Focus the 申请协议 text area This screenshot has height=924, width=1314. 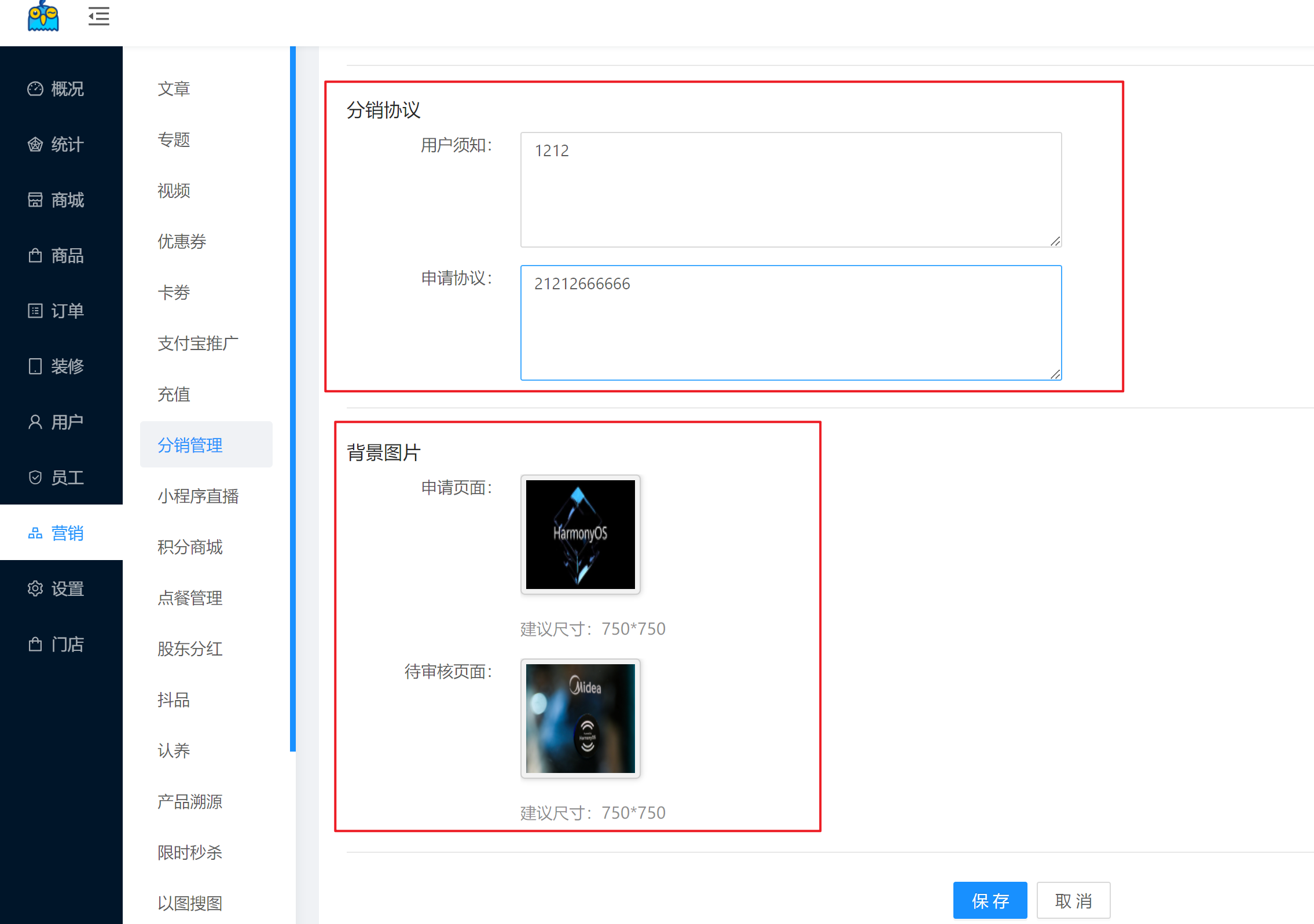tap(791, 323)
